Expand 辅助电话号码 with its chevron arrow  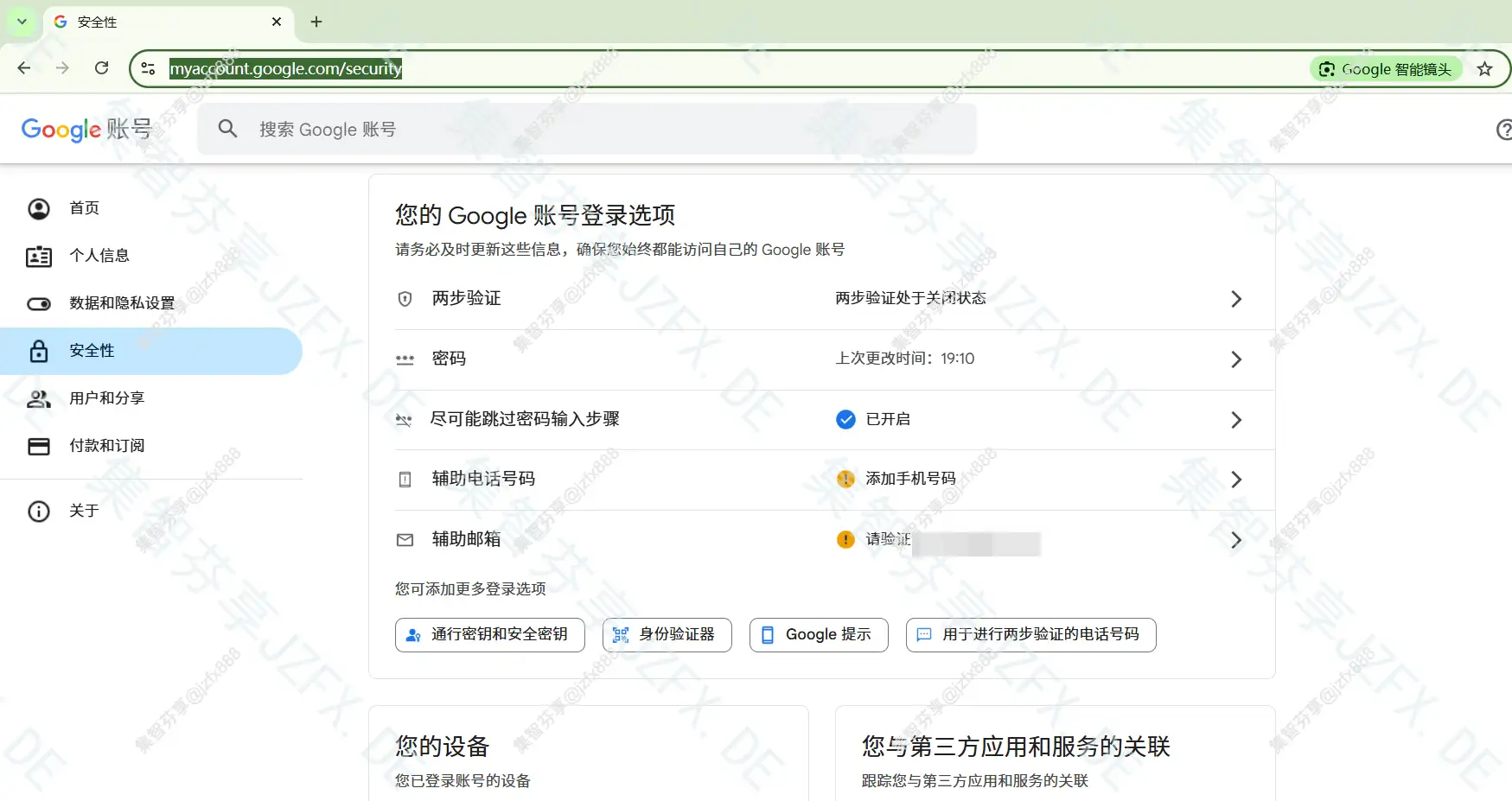coord(1236,480)
